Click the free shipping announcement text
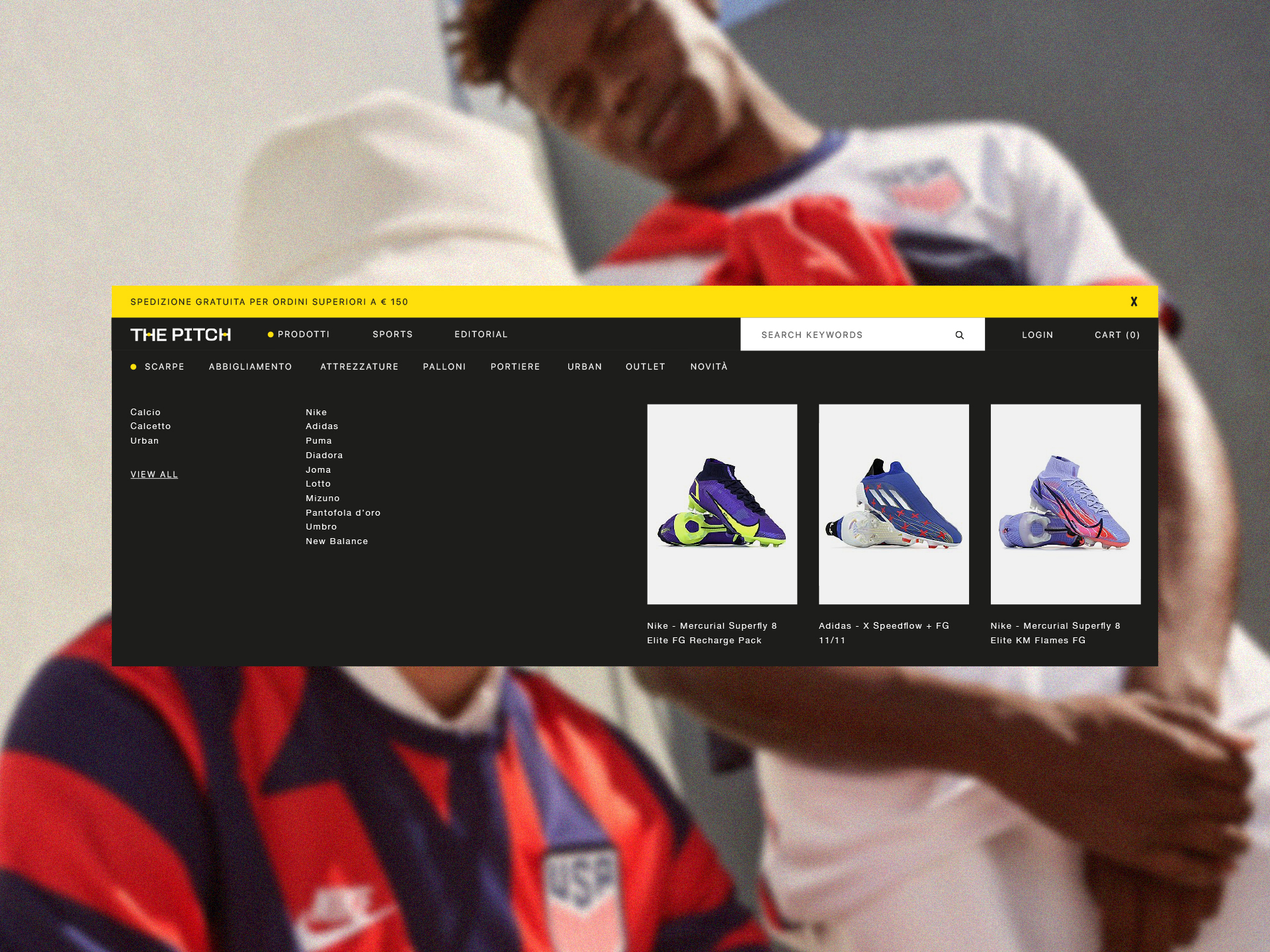The width and height of the screenshot is (1270, 952). pyautogui.click(x=269, y=302)
